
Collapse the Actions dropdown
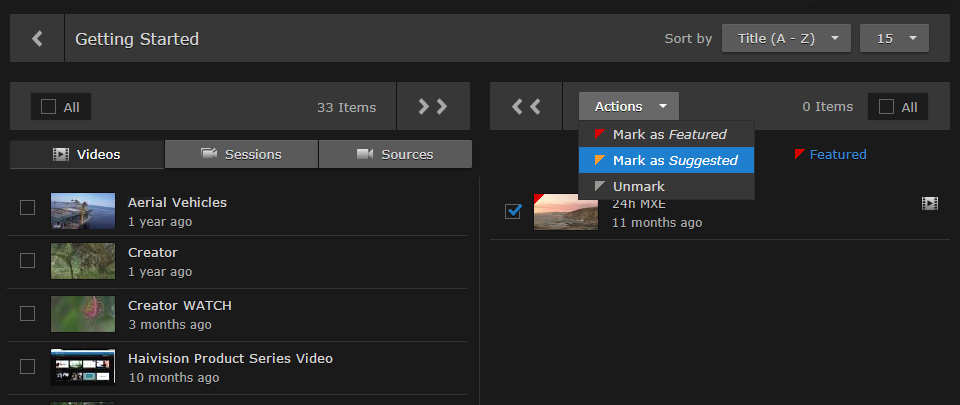[x=628, y=106]
